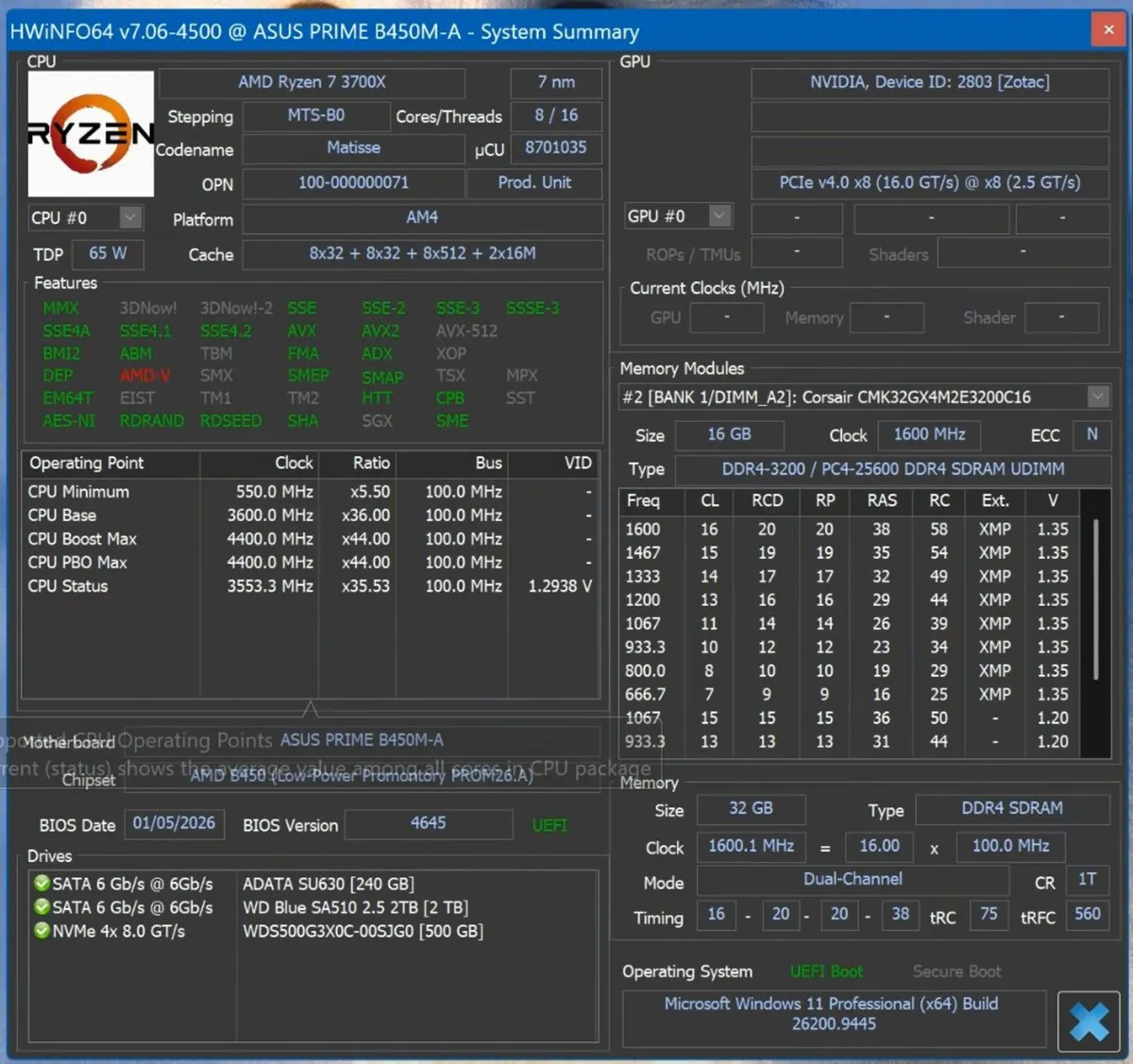The image size is (1133, 1064).
Task: Click the Dual-Channel mode field
Action: pyautogui.click(x=853, y=880)
